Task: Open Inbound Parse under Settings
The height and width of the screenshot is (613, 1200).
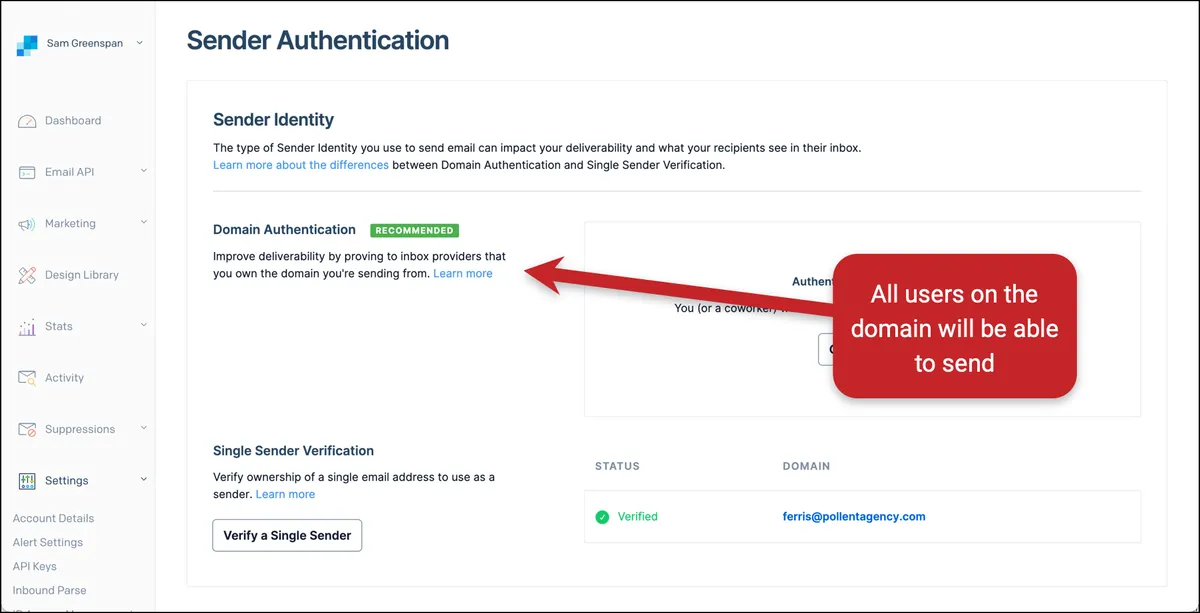Action: [x=50, y=590]
